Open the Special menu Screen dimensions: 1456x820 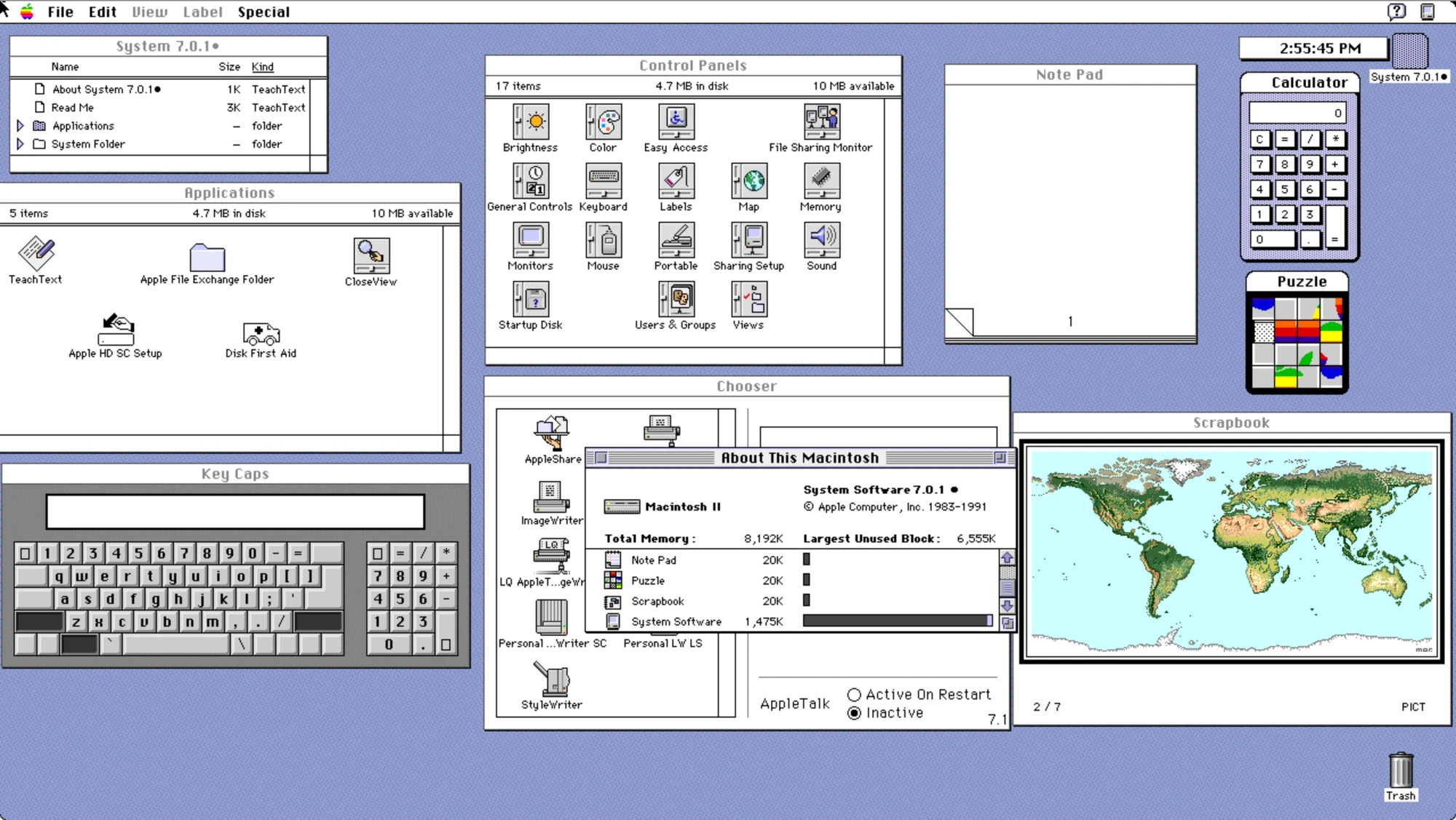tap(264, 12)
